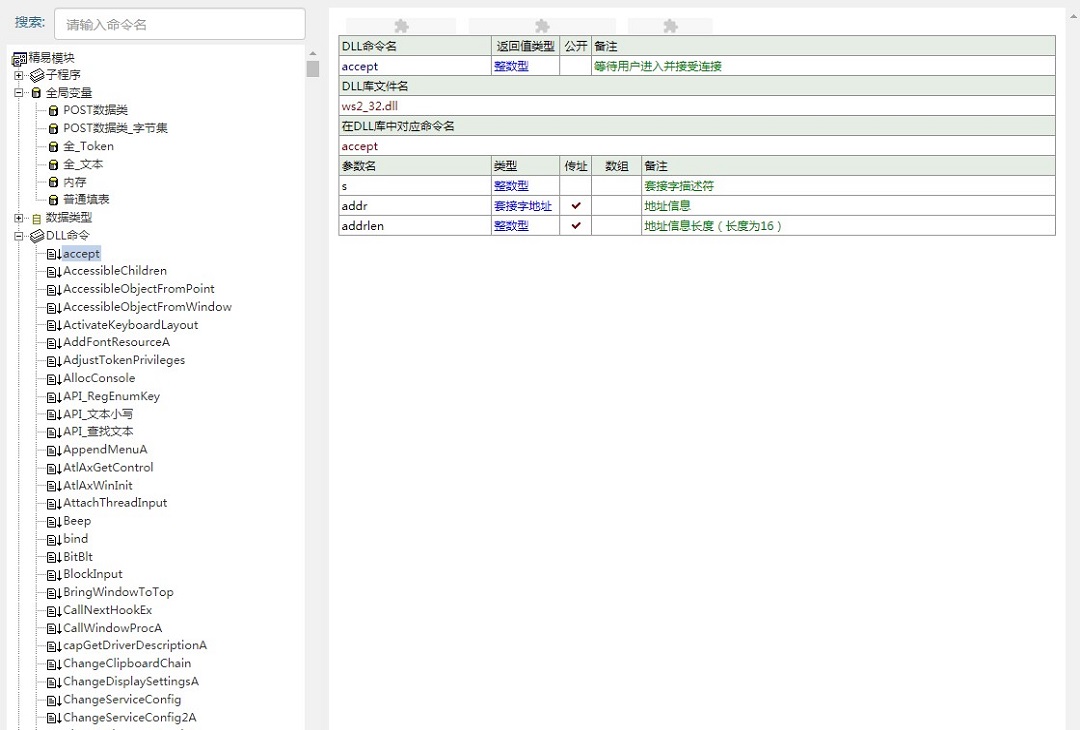Click the DLL命令 stack icon
The height and width of the screenshot is (730, 1080).
37,236
